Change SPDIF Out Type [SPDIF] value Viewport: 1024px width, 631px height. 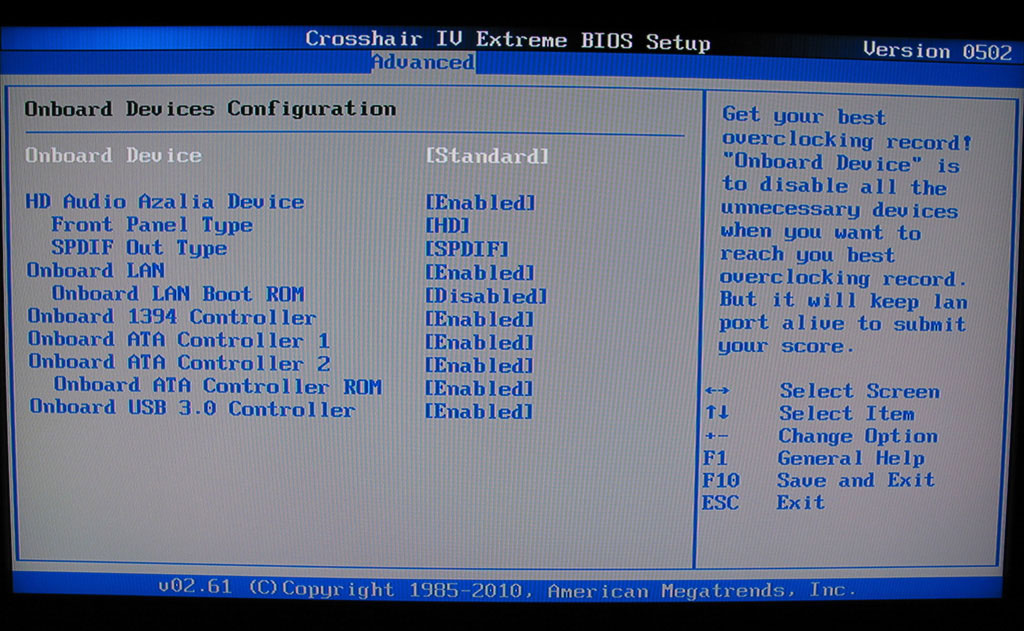467,249
